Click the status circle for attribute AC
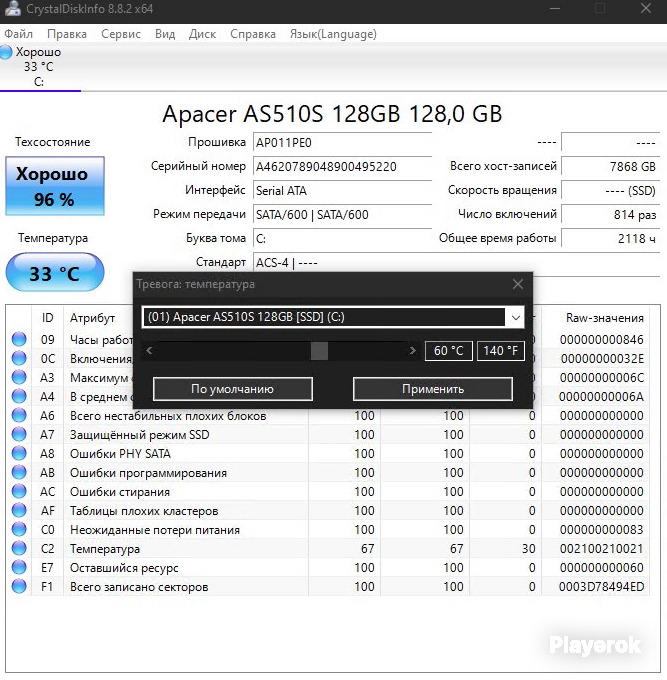This screenshot has width=667, height=680. point(19,491)
